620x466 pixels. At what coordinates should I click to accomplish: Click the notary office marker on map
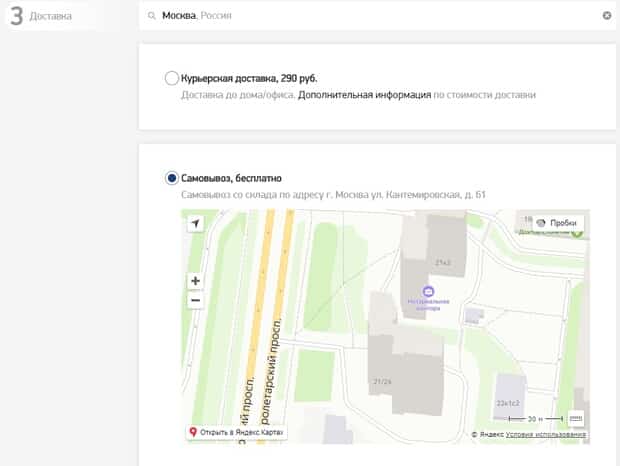click(x=429, y=290)
